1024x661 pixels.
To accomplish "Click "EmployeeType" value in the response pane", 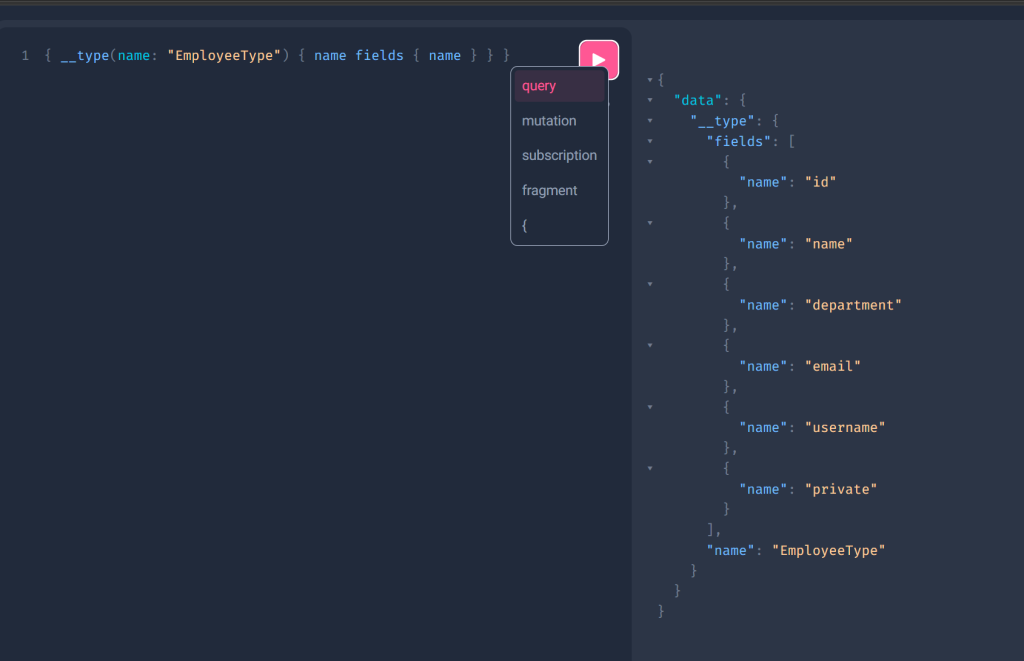I will 829,551.
